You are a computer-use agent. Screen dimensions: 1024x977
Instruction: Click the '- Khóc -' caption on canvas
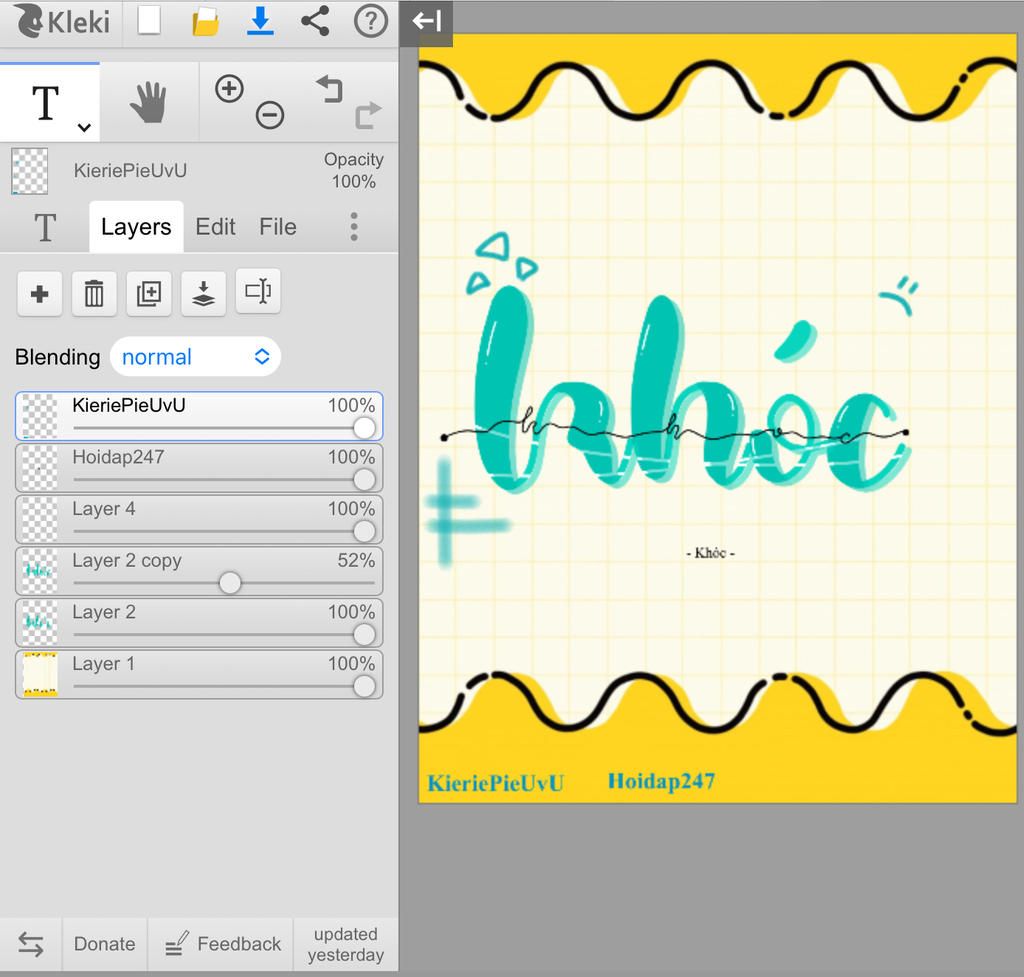point(711,553)
